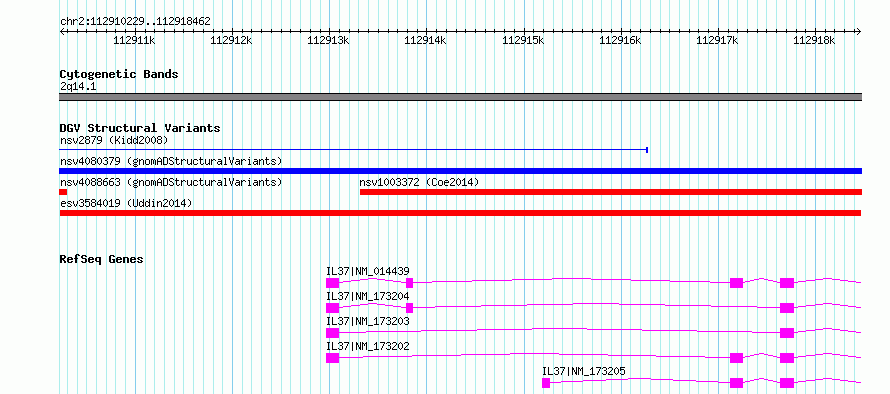Open the IL37|NM_014439 transcript label
The image size is (890, 394).
tap(368, 271)
